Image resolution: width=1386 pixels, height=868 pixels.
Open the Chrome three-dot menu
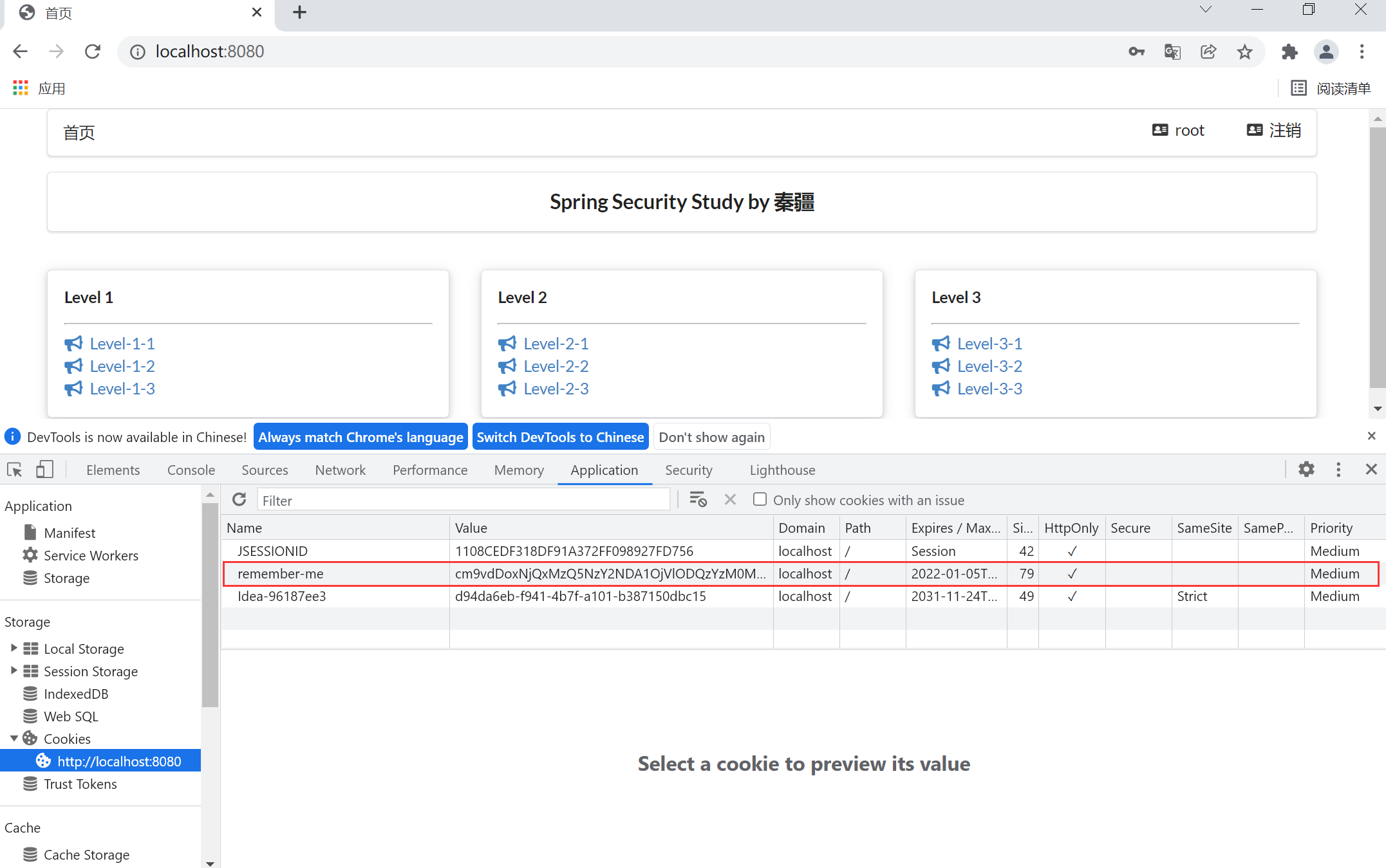[x=1362, y=51]
